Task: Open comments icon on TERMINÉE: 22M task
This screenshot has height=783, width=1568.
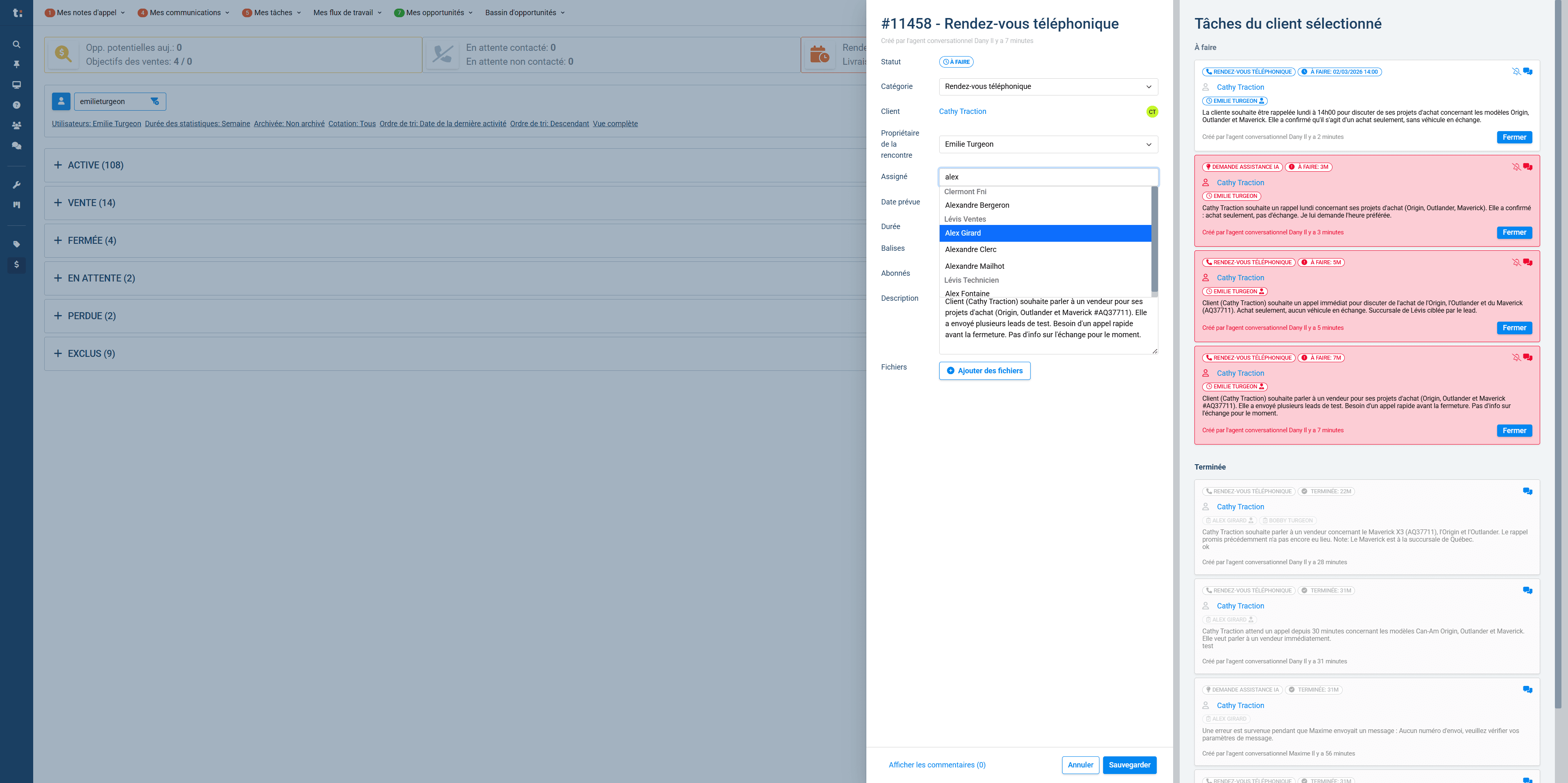Action: tap(1527, 491)
